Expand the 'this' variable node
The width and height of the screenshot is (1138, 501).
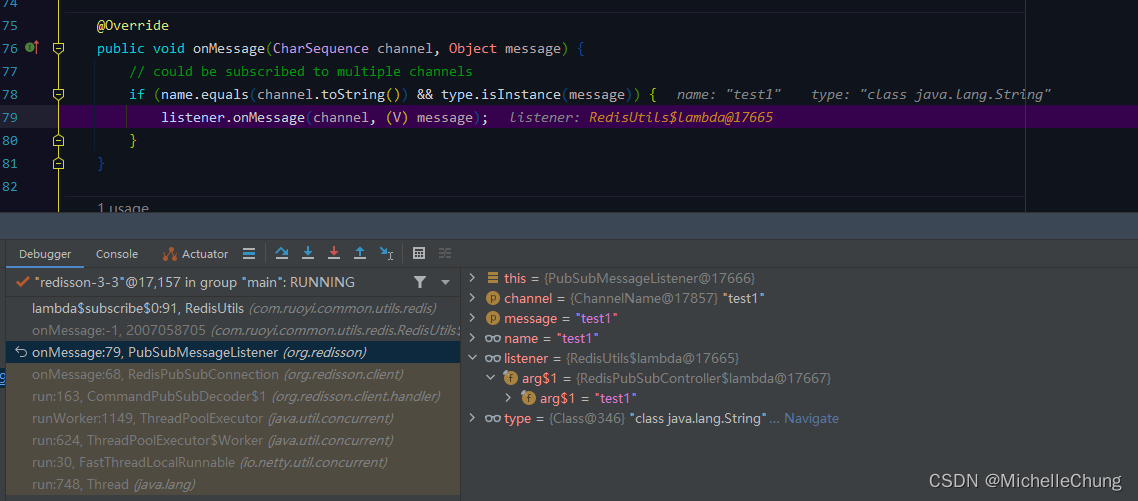(x=472, y=278)
